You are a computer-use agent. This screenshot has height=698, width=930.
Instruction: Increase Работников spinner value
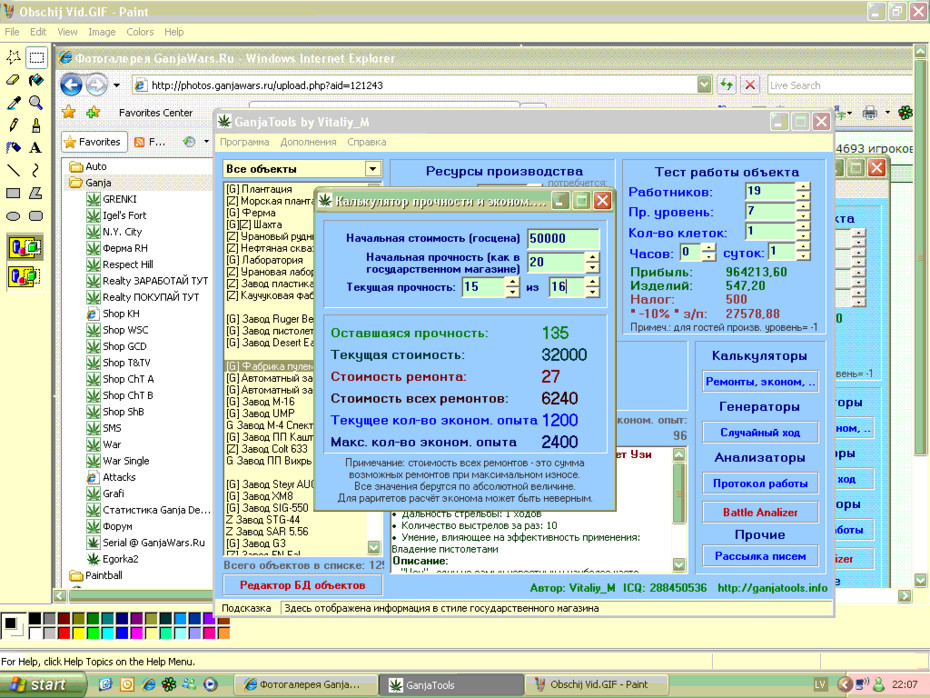pyautogui.click(x=803, y=187)
